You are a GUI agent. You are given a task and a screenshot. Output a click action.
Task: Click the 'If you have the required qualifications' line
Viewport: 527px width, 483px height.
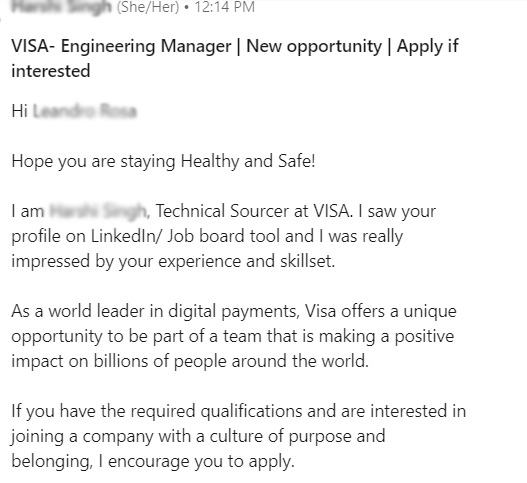157,411
